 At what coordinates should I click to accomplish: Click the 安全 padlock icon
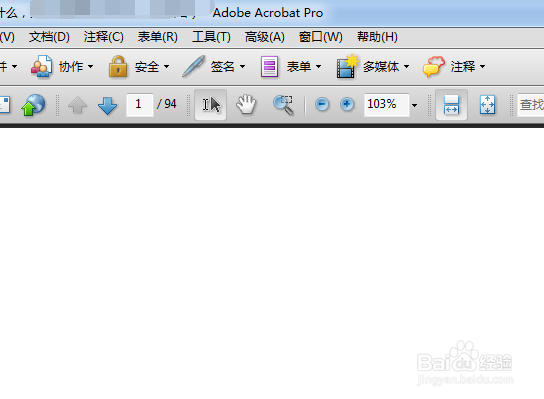pos(118,66)
